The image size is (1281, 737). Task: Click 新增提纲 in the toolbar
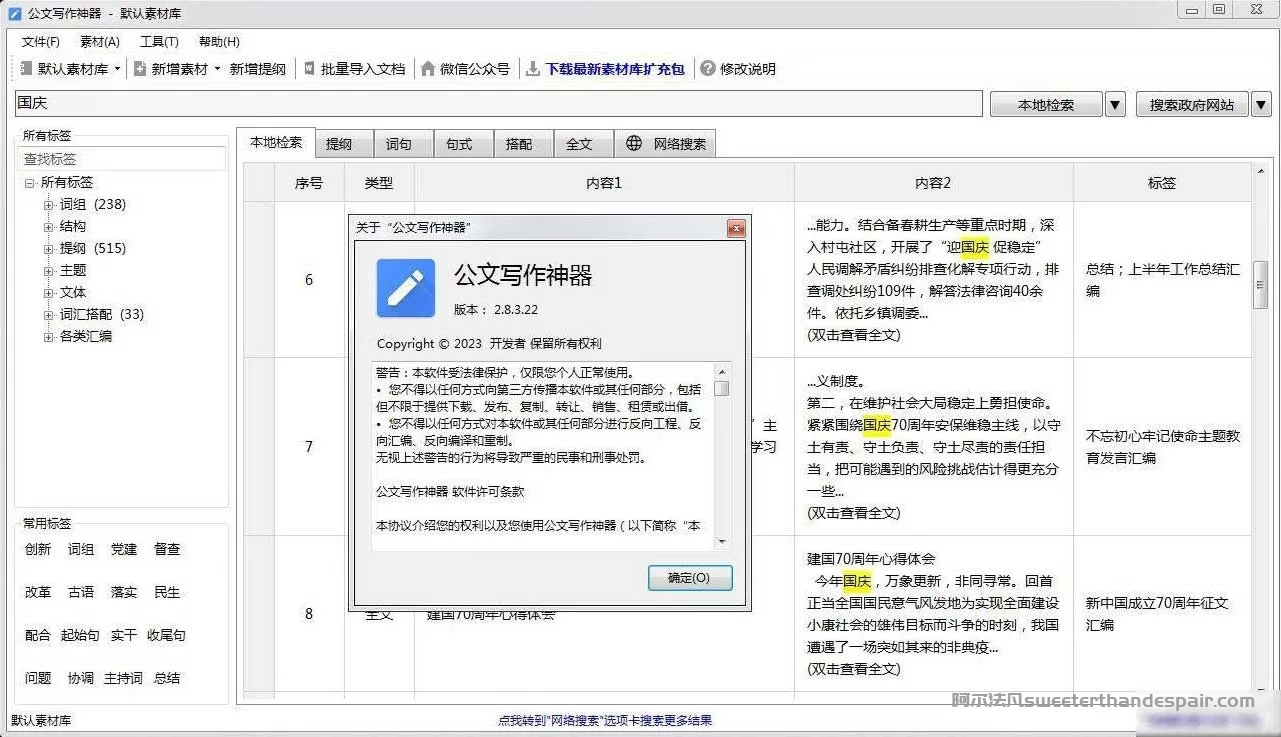258,69
